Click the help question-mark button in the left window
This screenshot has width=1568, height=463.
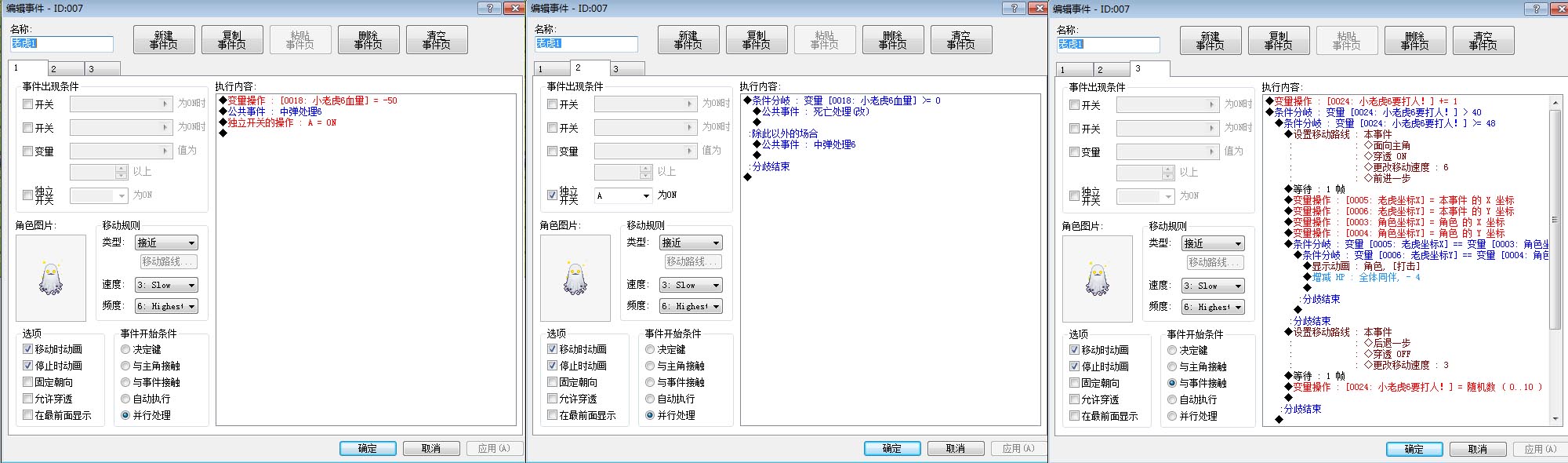(490, 8)
